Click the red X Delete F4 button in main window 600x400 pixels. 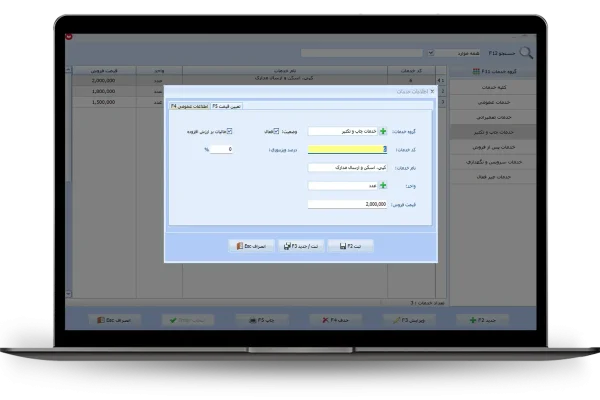pos(336,320)
